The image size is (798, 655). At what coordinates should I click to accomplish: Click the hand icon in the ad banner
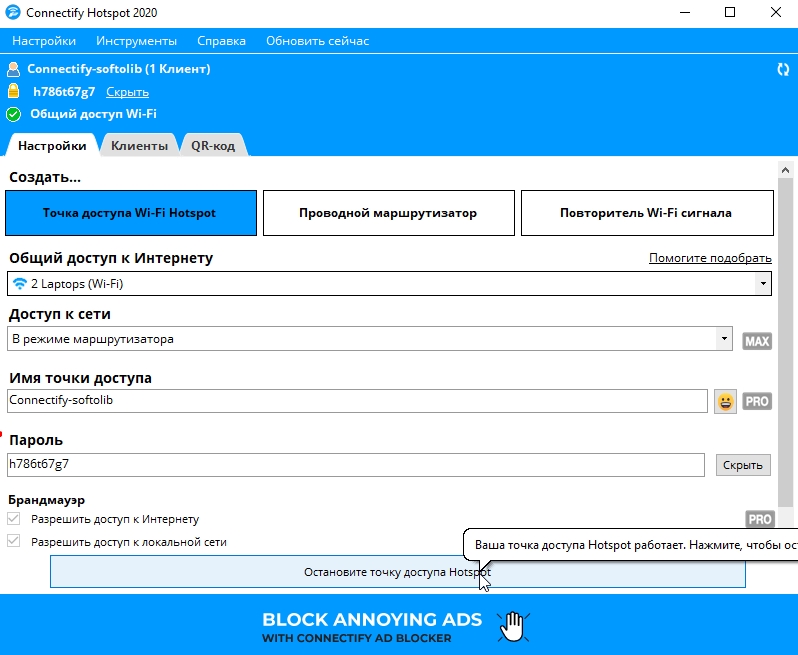point(514,626)
